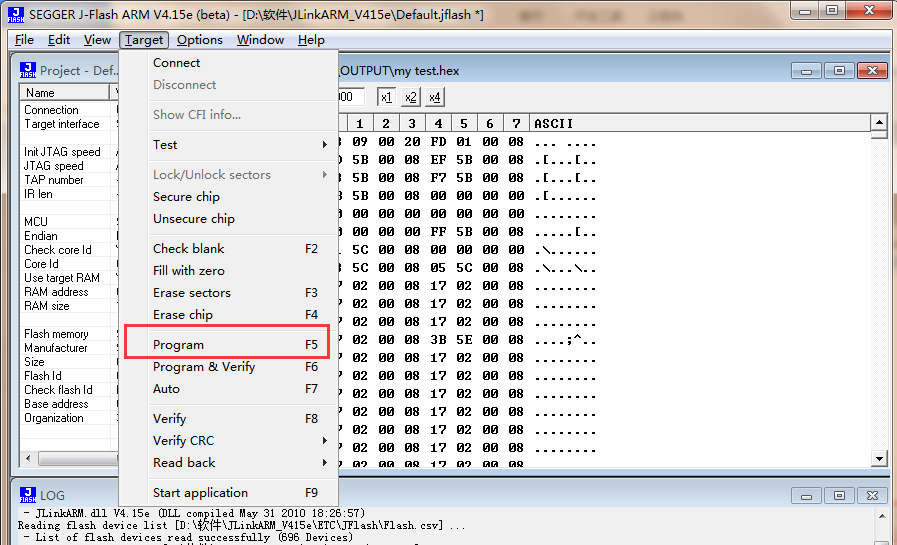The image size is (897, 545).
Task: Choose Start application
Action: pos(229,493)
